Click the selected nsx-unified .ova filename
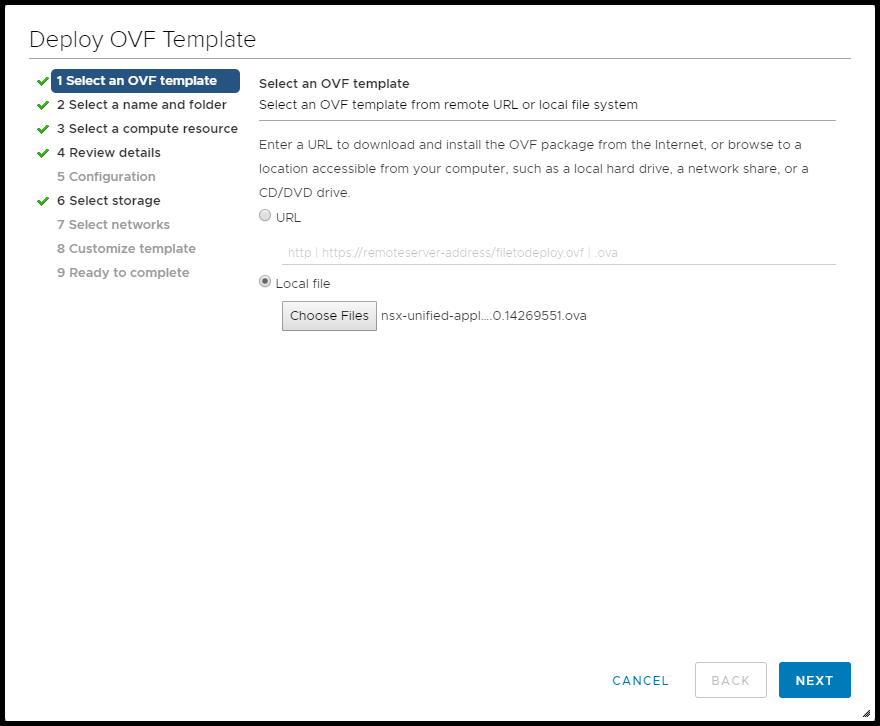The width and height of the screenshot is (880, 726). 484,316
